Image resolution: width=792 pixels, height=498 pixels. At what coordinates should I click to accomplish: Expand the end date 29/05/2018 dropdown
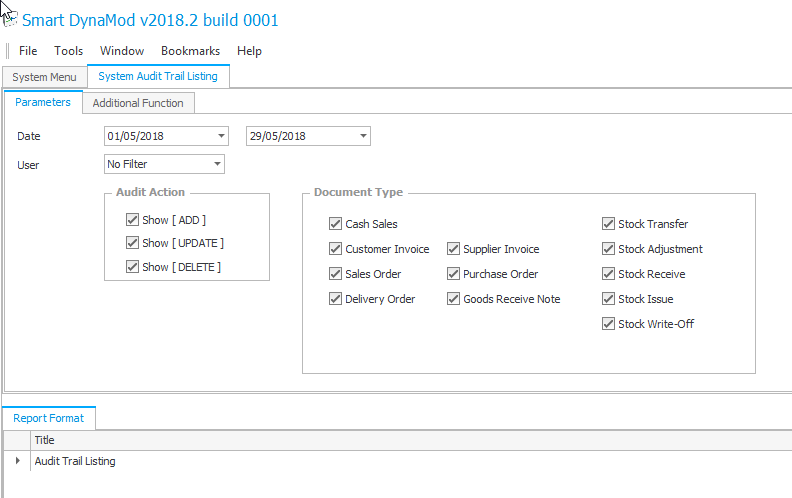(363, 136)
